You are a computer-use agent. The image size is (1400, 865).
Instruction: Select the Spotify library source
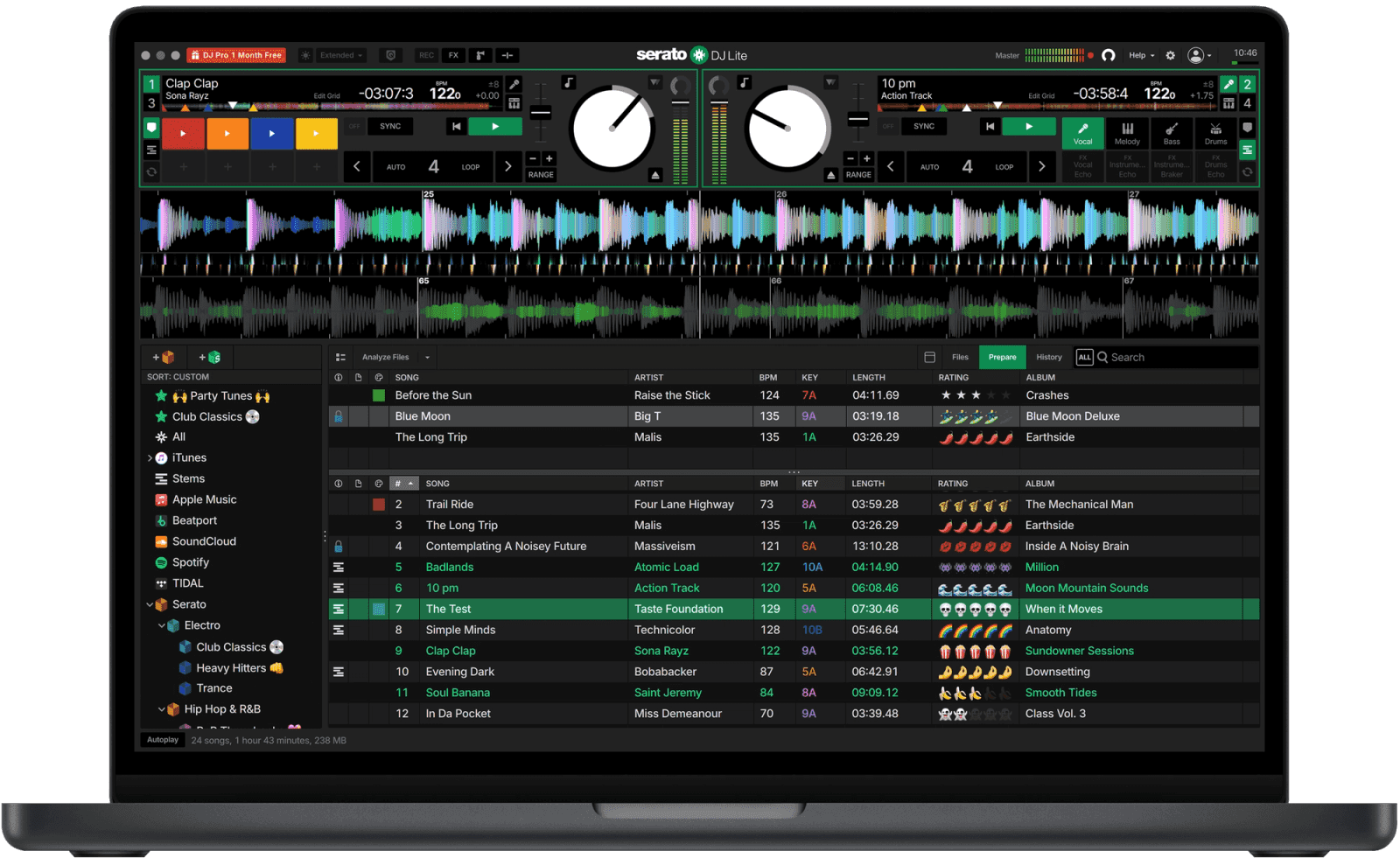click(191, 562)
